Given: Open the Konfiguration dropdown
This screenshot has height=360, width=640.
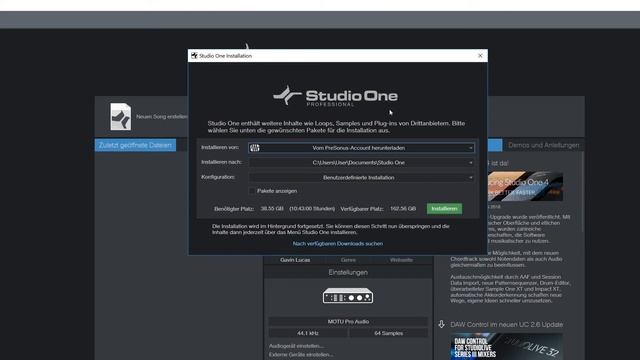Looking at the screenshot, I should [x=361, y=178].
